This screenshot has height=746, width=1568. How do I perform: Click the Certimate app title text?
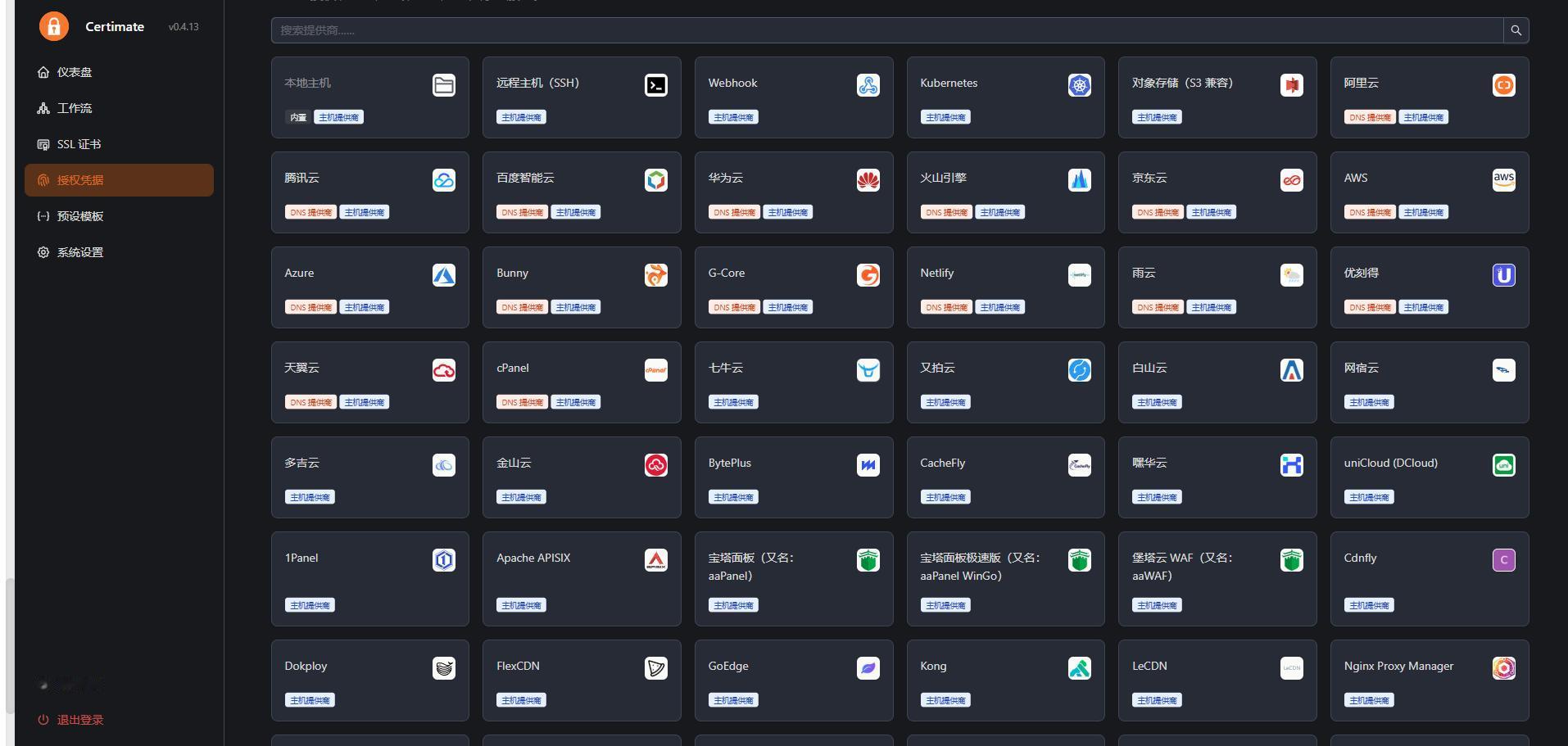[115, 26]
